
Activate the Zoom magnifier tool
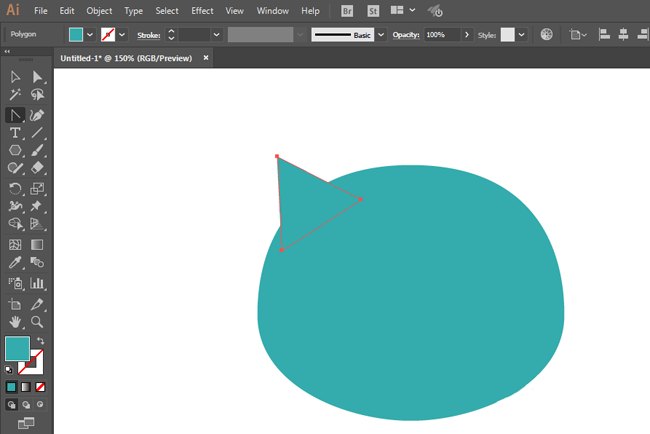(37, 322)
